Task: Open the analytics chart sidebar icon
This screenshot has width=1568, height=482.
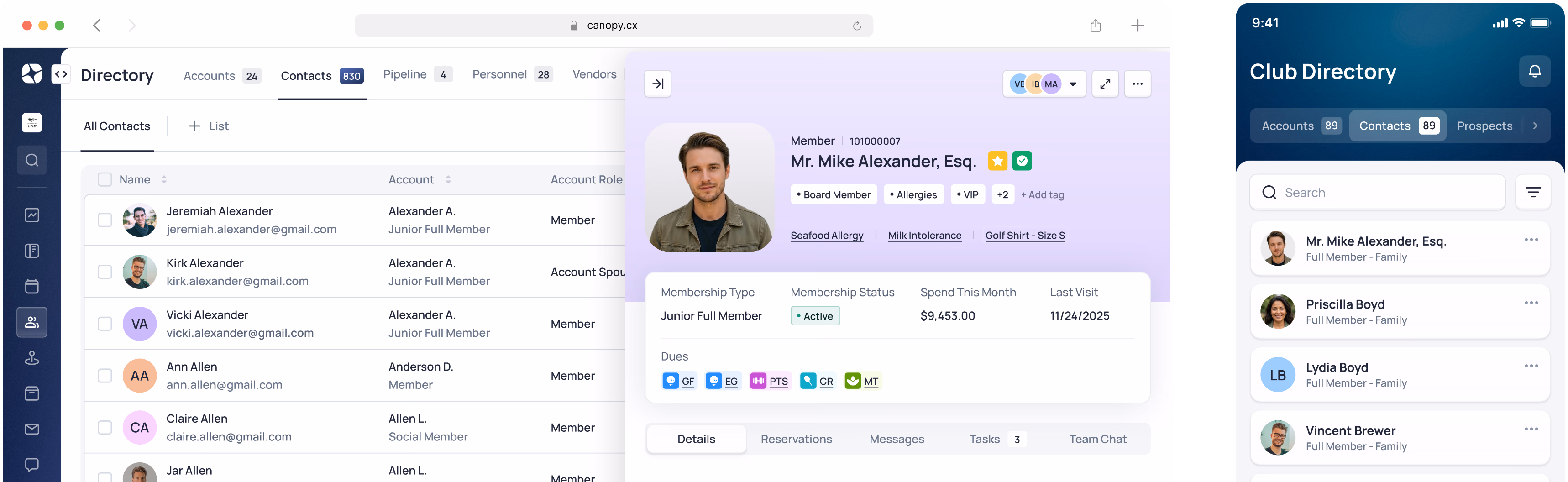Action: (31, 215)
